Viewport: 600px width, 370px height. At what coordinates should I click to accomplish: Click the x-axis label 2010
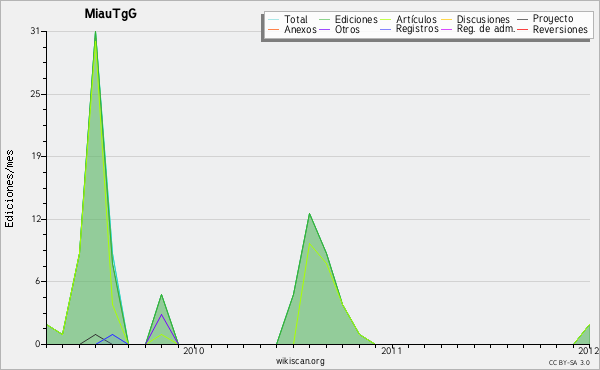pyautogui.click(x=194, y=350)
